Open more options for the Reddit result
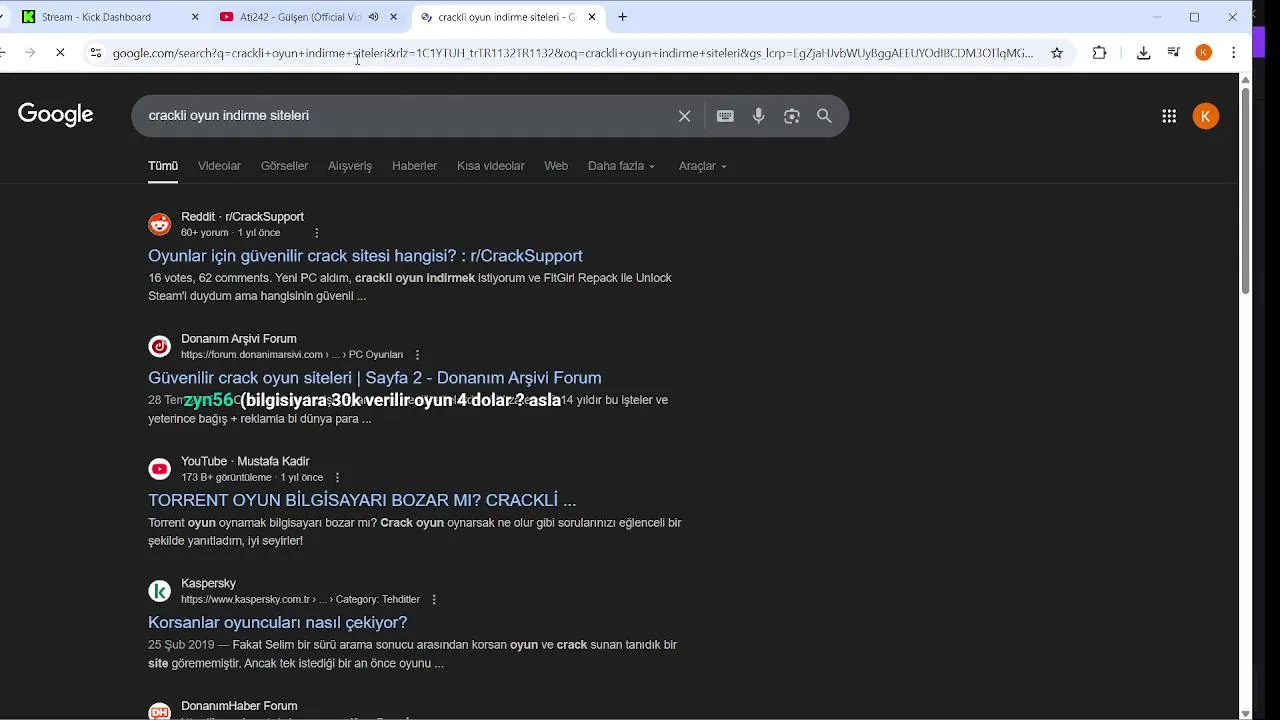 [x=317, y=233]
